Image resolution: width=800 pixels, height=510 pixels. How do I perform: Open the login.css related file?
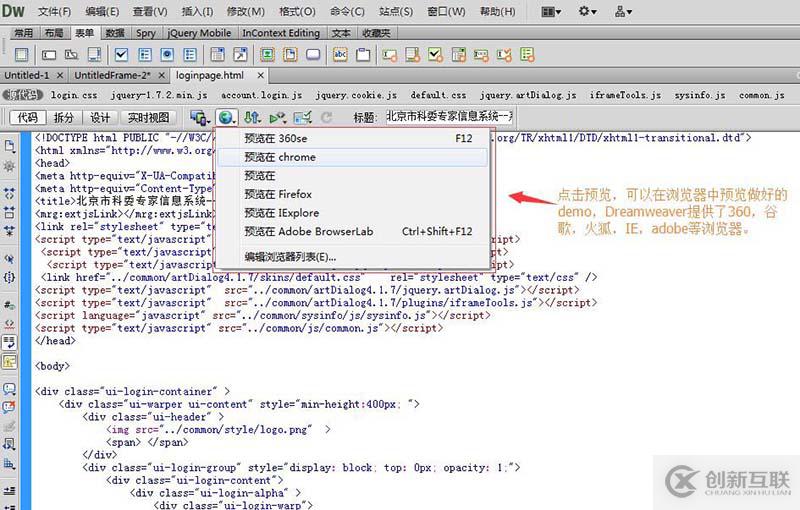74,95
